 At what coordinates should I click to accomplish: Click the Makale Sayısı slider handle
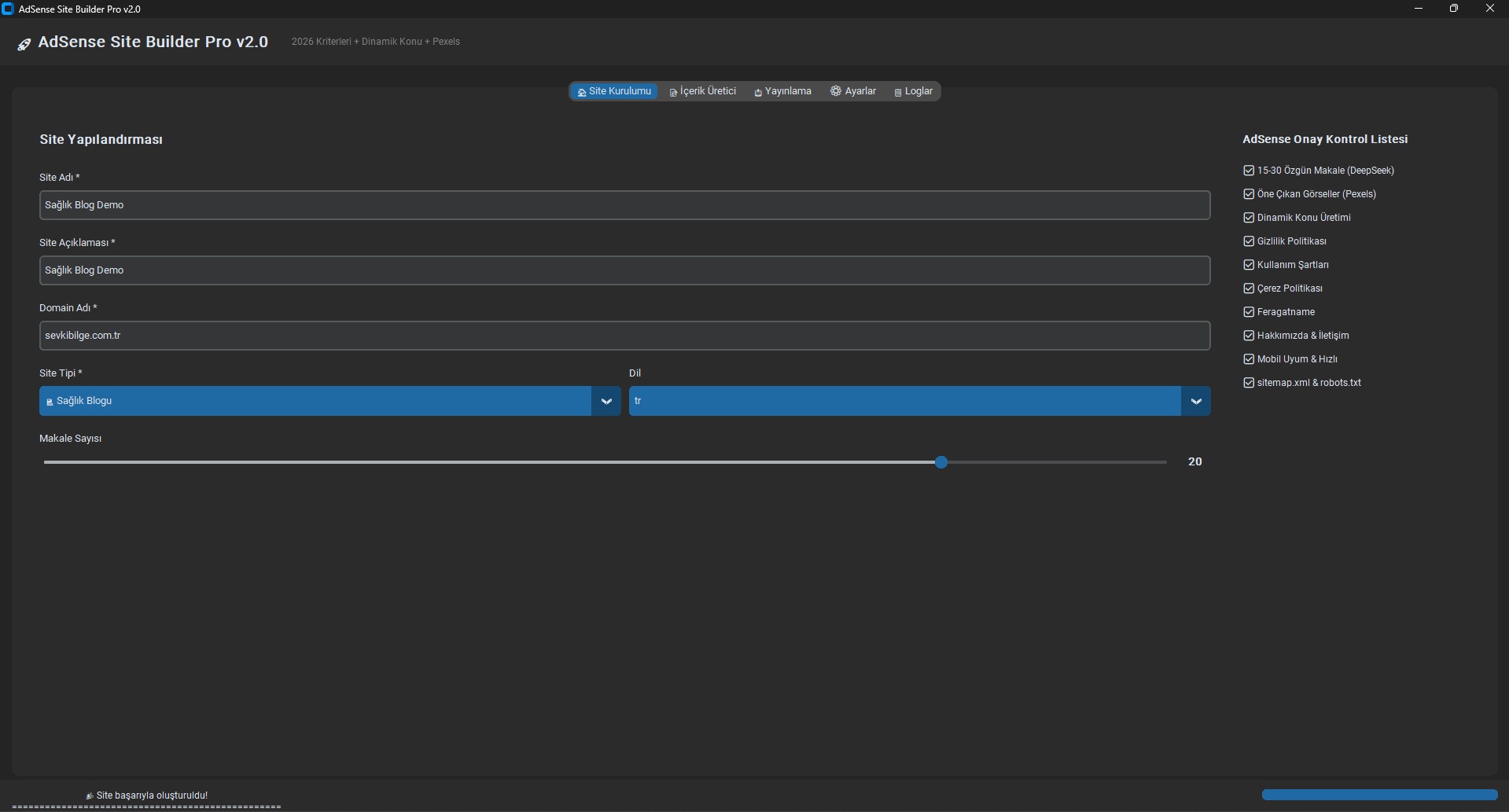(x=941, y=462)
